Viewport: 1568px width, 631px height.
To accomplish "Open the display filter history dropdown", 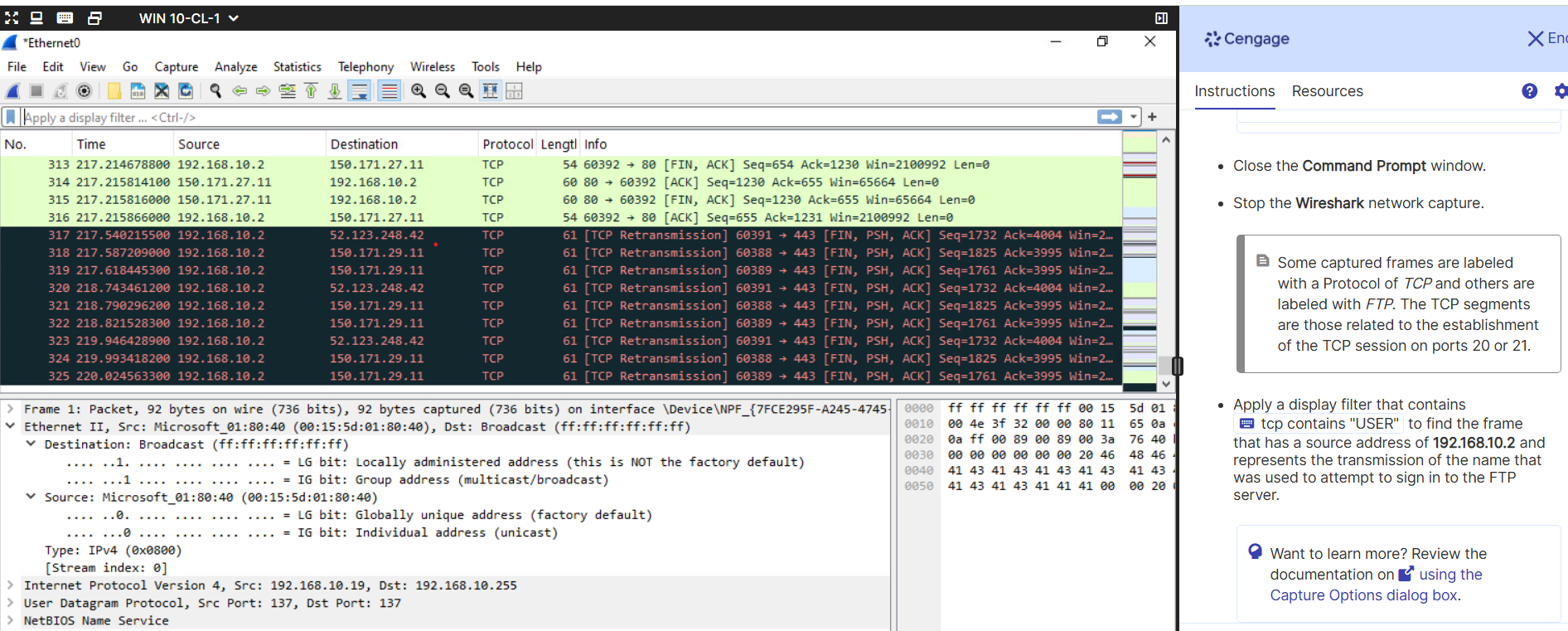I will (x=1134, y=117).
